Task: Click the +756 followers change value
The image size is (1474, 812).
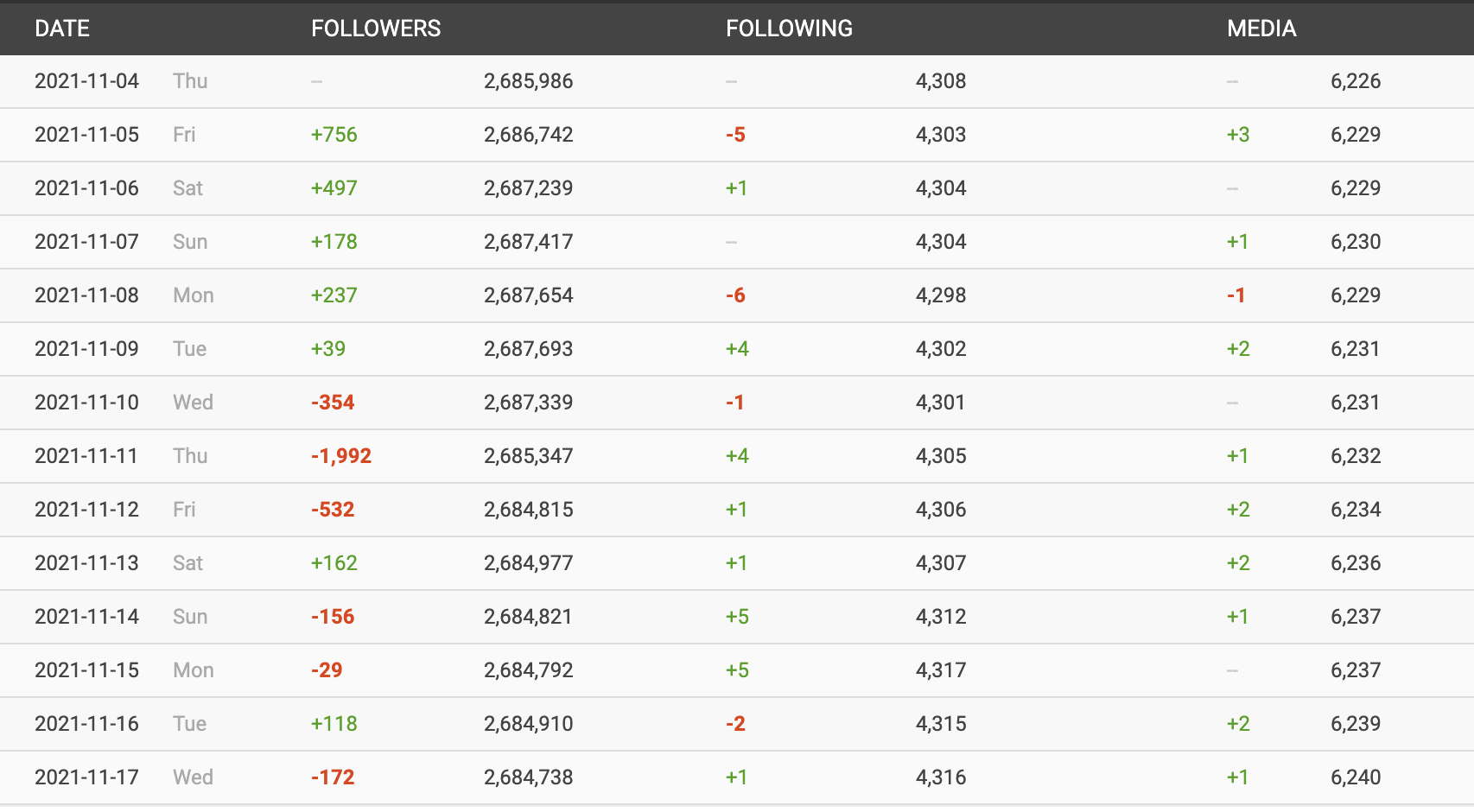Action: 334,135
